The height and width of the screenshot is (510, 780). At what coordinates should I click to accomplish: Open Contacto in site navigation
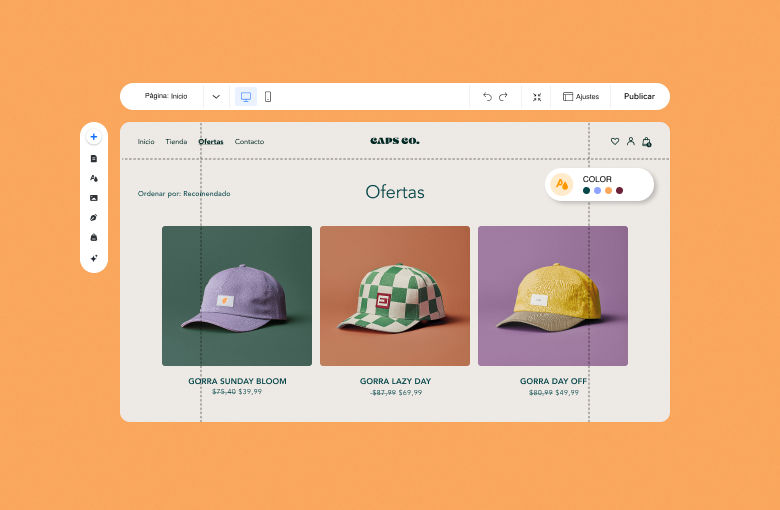click(x=249, y=142)
